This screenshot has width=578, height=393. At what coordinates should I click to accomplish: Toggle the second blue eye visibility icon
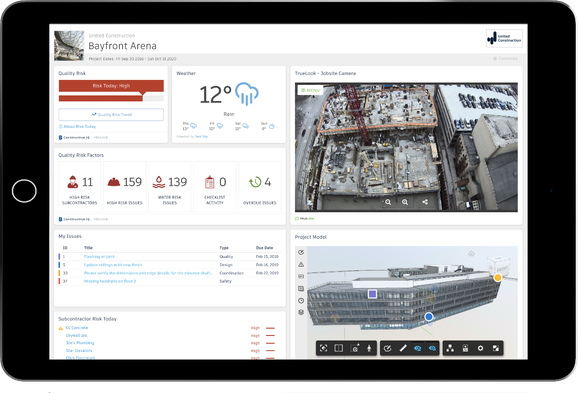(x=432, y=348)
